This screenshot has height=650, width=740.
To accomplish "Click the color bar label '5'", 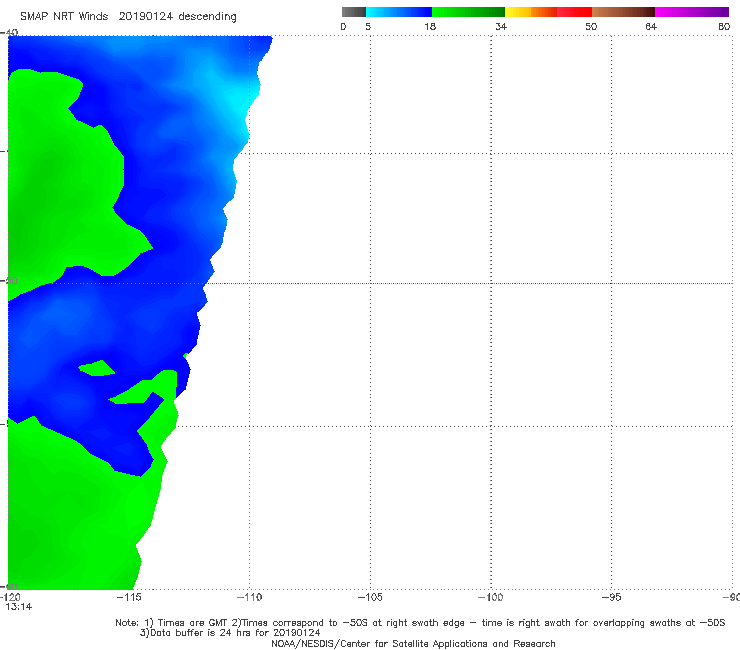I will pyautogui.click(x=368, y=26).
